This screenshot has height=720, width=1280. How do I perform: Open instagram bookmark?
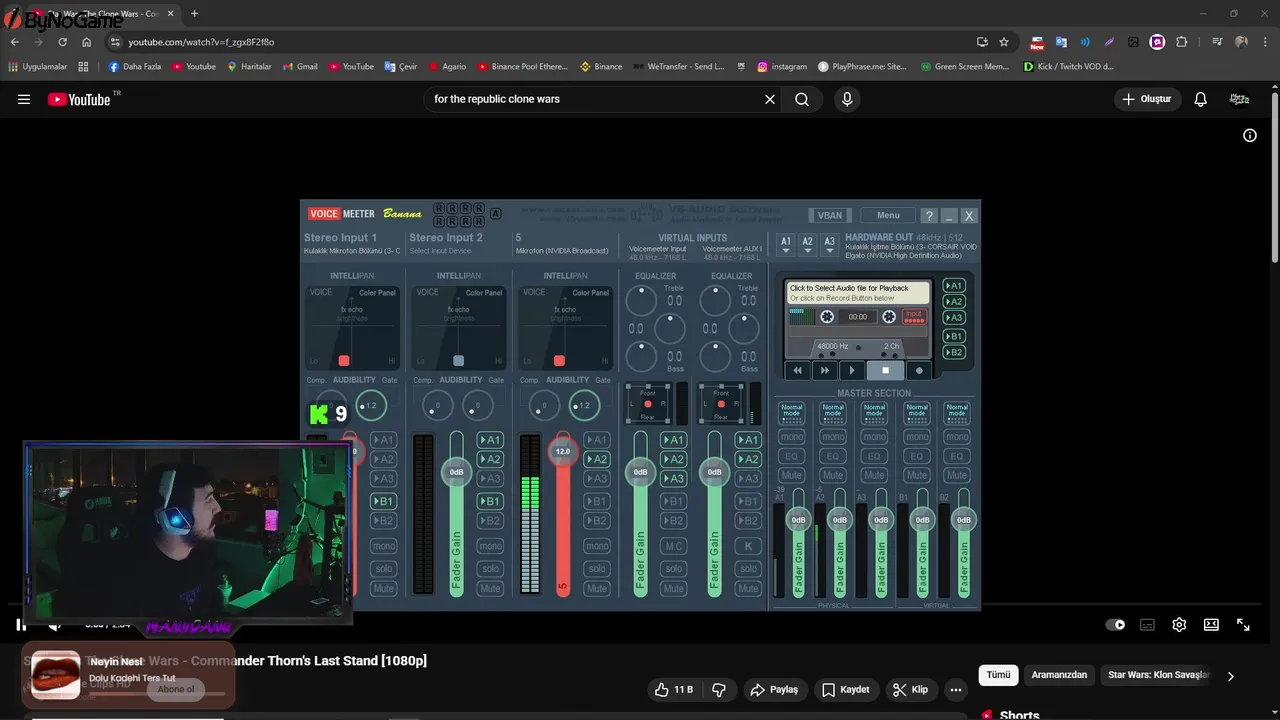click(x=781, y=67)
